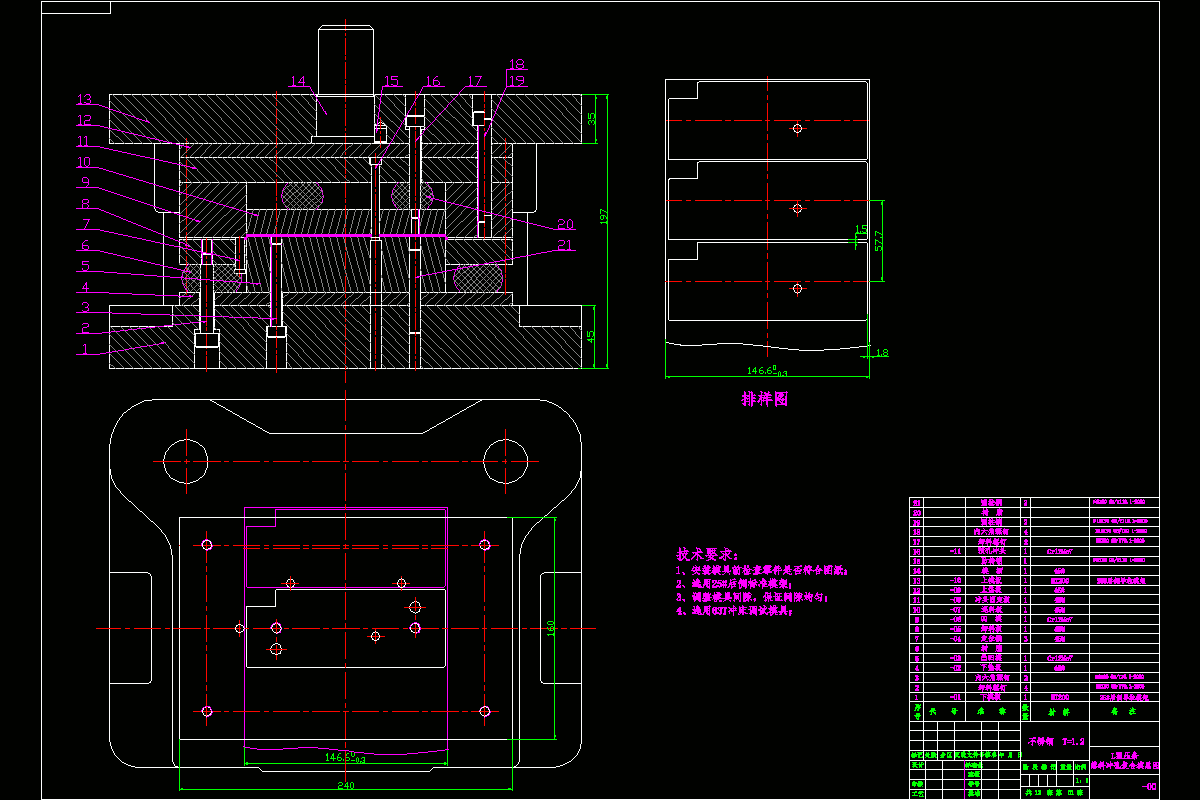The width and height of the screenshot is (1200, 800).
Task: Select balloon callout 9 in section view
Action: click(86, 182)
